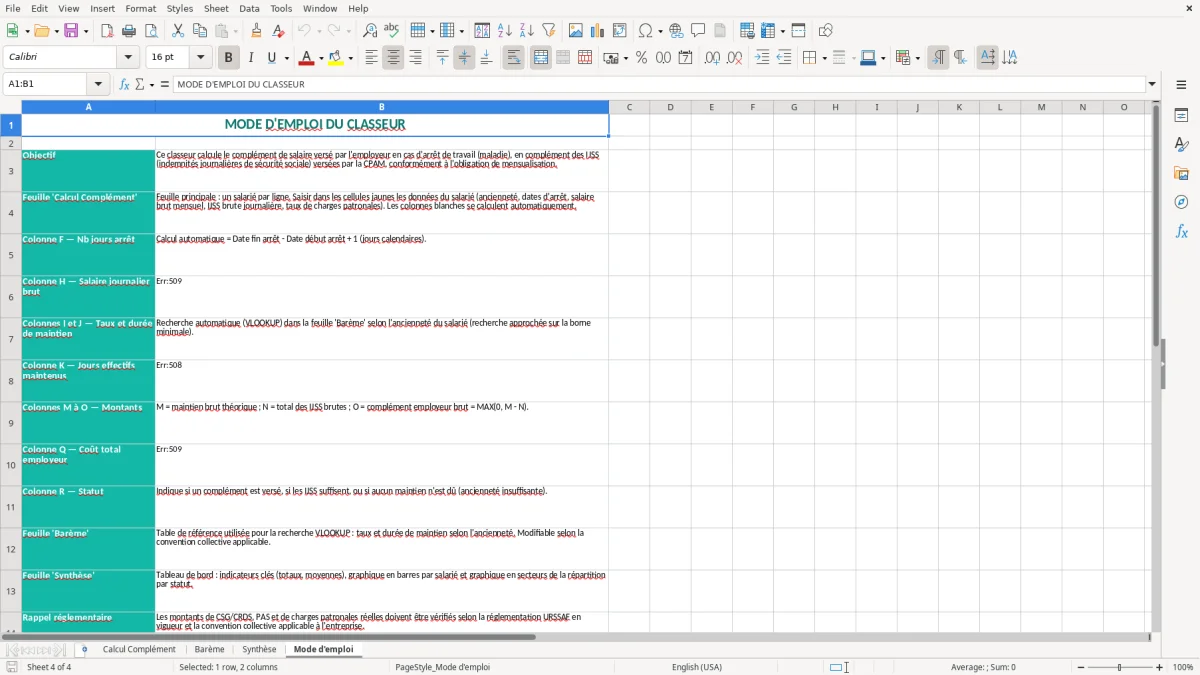Toggle Center Vertically alignment
Viewport: 1200px width, 675px height.
click(464, 58)
